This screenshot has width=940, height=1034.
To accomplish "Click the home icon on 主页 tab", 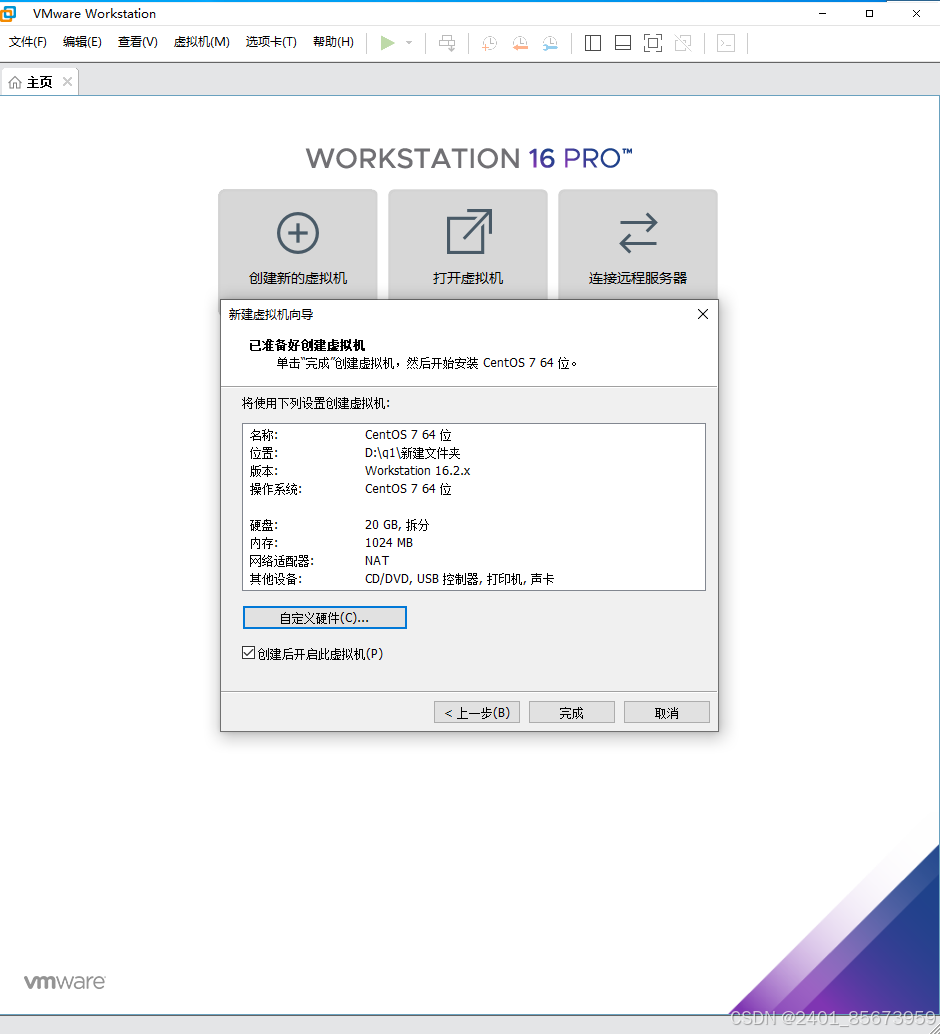I will (x=15, y=82).
